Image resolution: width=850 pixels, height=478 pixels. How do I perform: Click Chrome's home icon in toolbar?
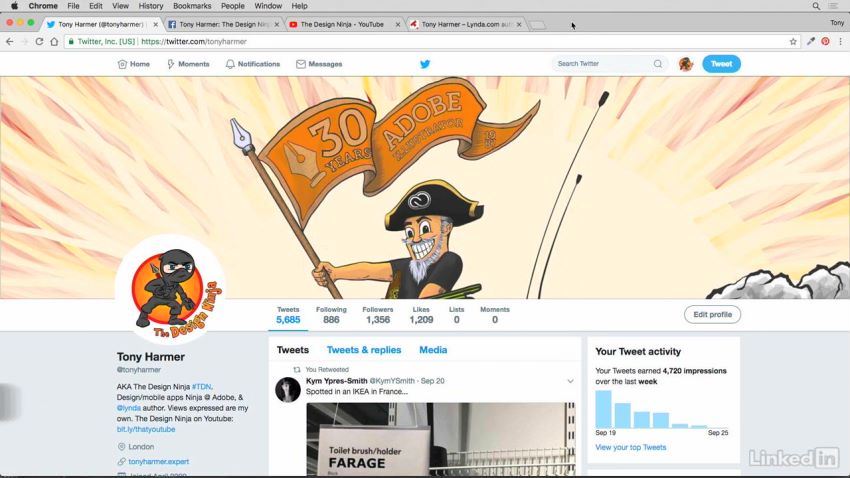pyautogui.click(x=54, y=42)
